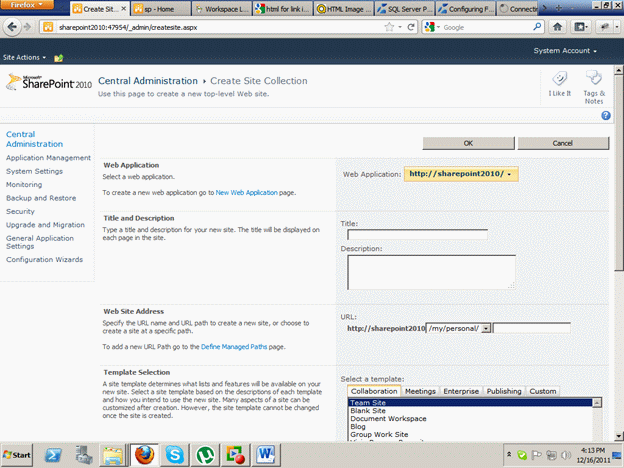Switch to Firefox taskbar icon

click(144, 455)
